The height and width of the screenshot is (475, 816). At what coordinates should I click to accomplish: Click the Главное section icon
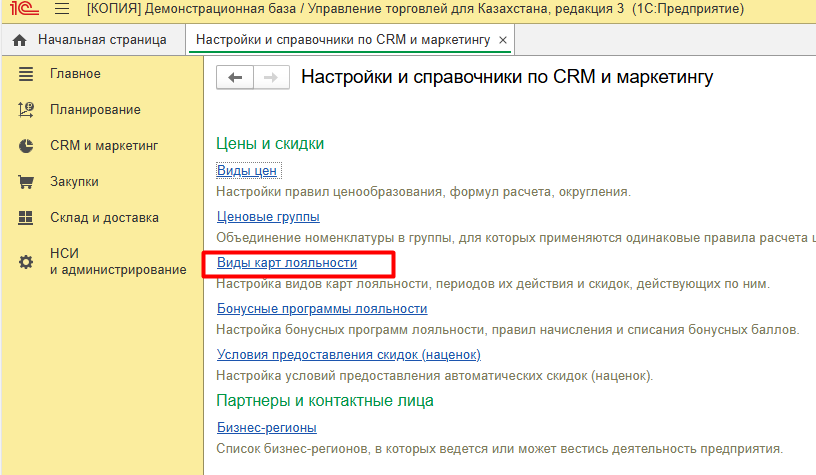pos(27,74)
